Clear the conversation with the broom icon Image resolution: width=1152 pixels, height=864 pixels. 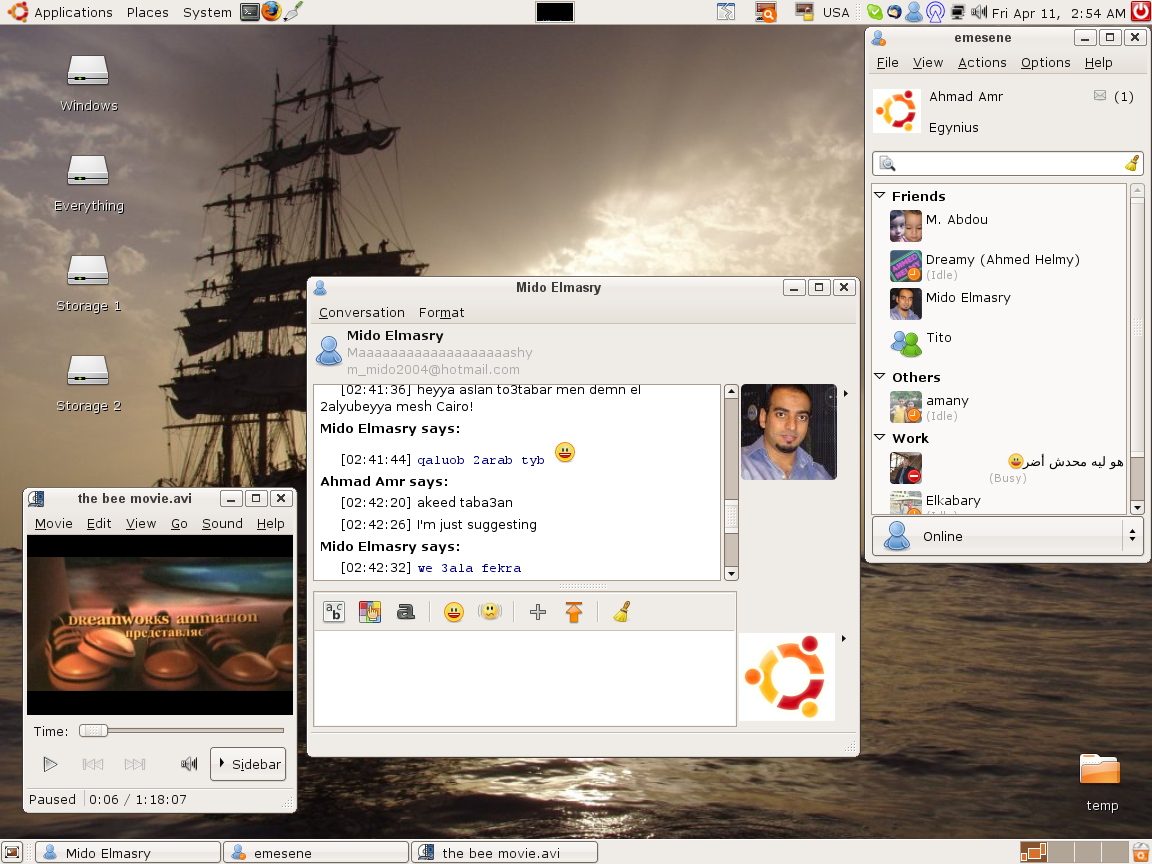(621, 612)
